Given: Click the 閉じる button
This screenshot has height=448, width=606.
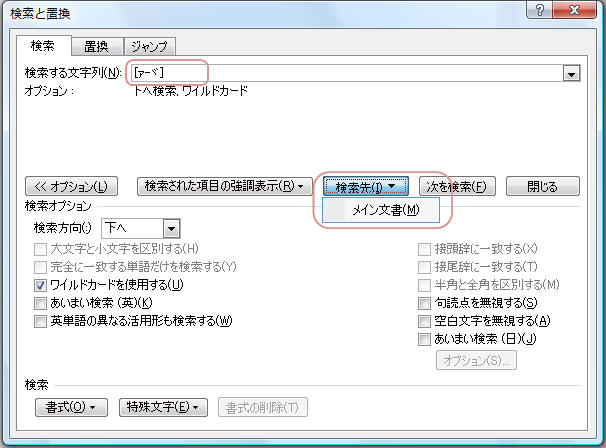Looking at the screenshot, I should point(543,186).
